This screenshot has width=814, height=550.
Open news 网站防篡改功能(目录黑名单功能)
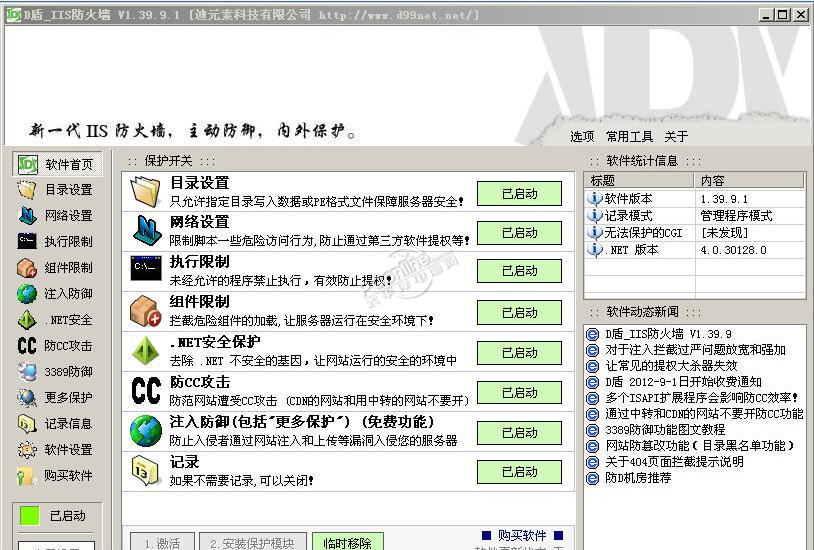(700, 446)
